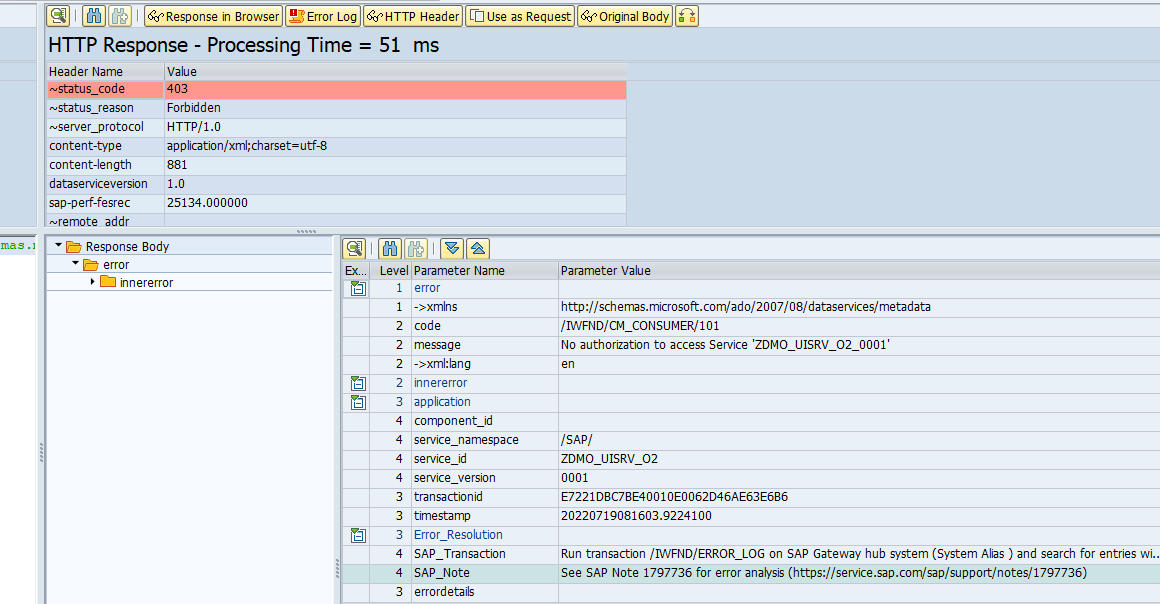Collapse the Response Body tree node

59,247
